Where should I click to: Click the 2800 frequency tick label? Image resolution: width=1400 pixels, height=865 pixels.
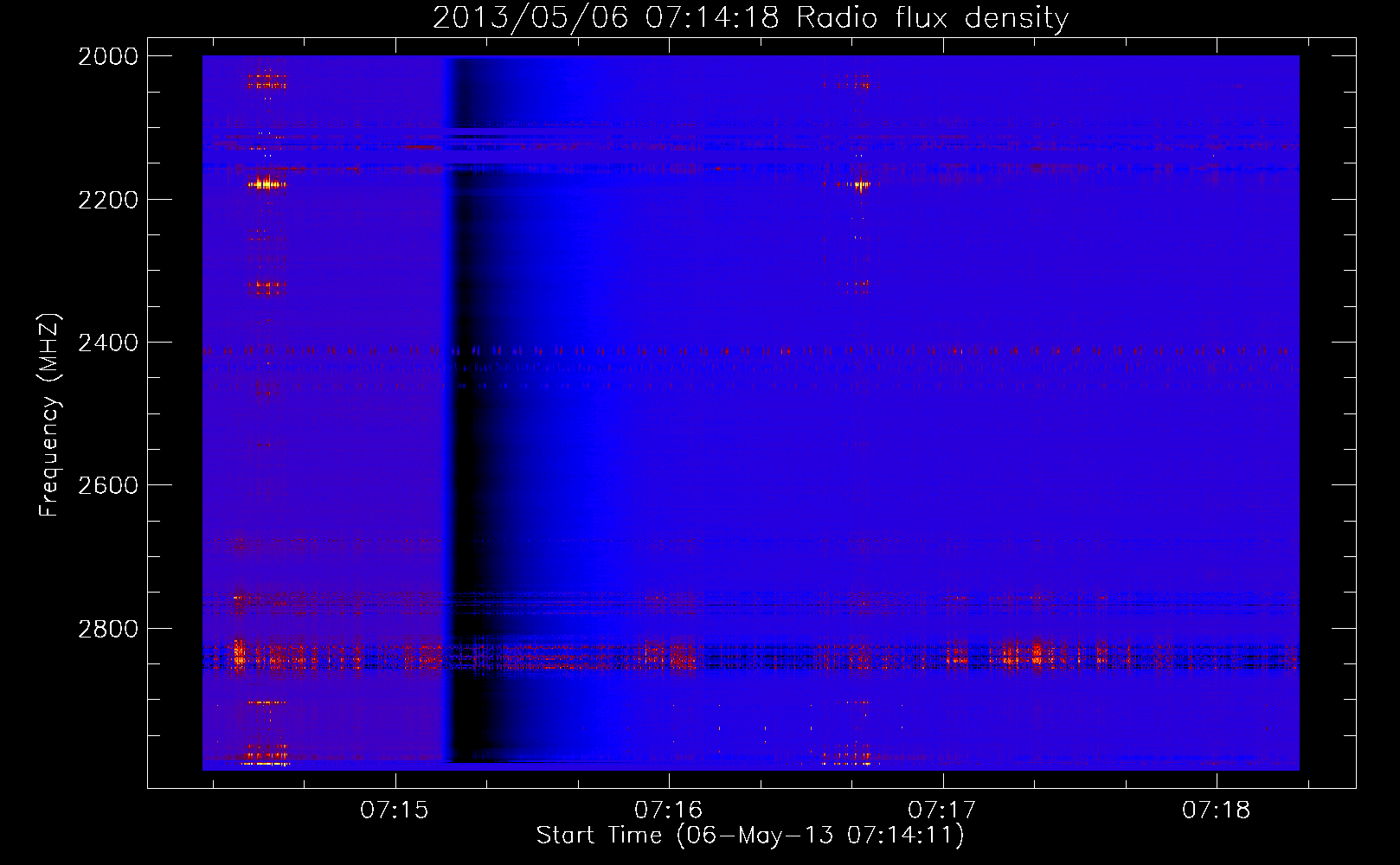point(108,629)
